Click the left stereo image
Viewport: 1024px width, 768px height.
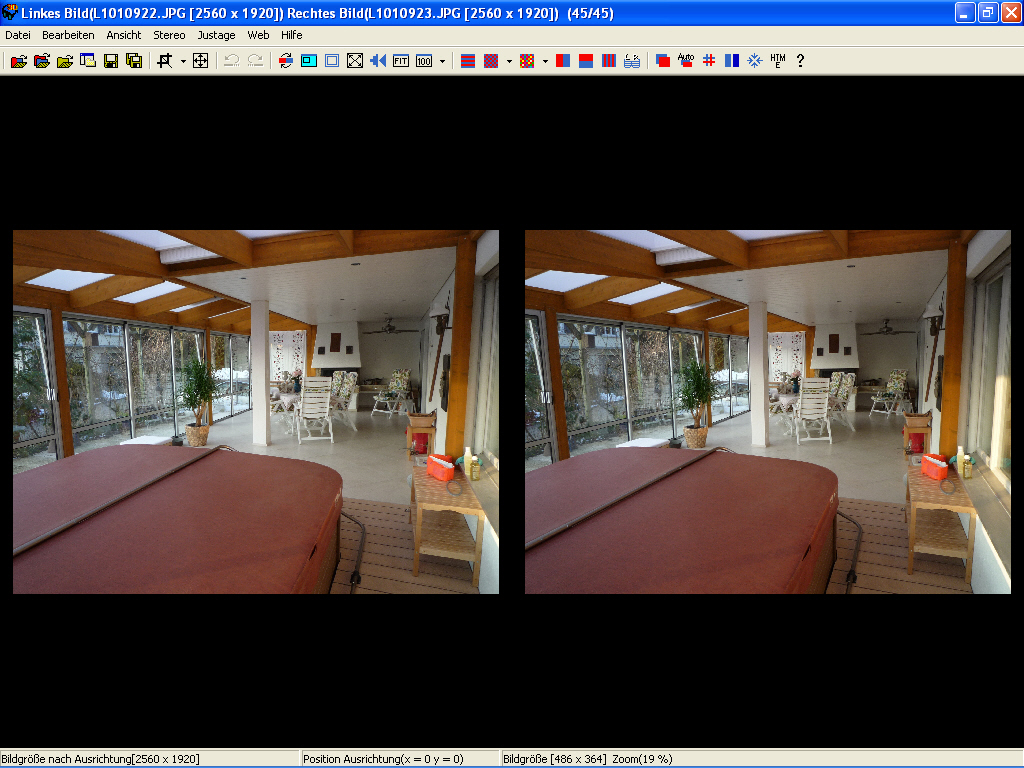(x=256, y=411)
